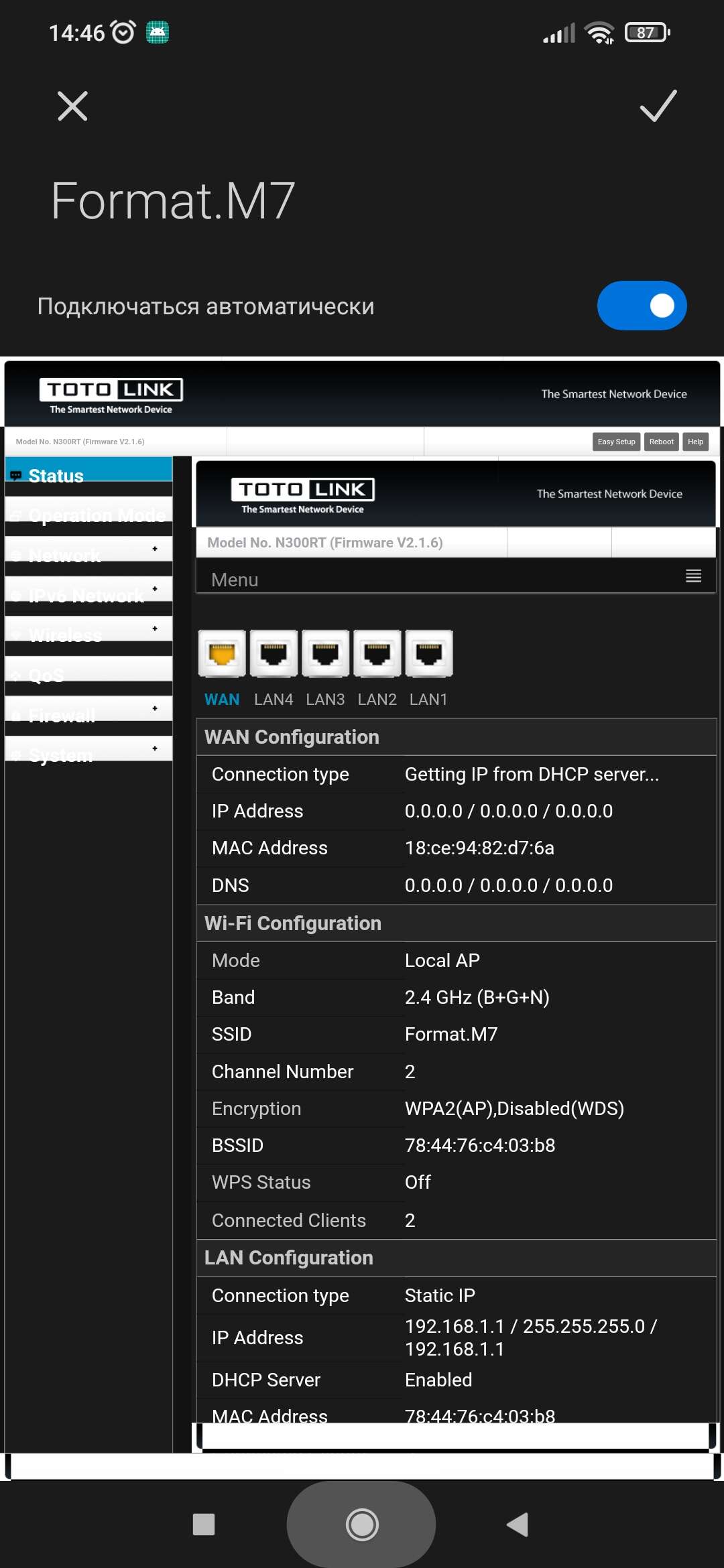Click the WPS Status "Off" value
This screenshot has width=724, height=1568.
pos(418,1182)
